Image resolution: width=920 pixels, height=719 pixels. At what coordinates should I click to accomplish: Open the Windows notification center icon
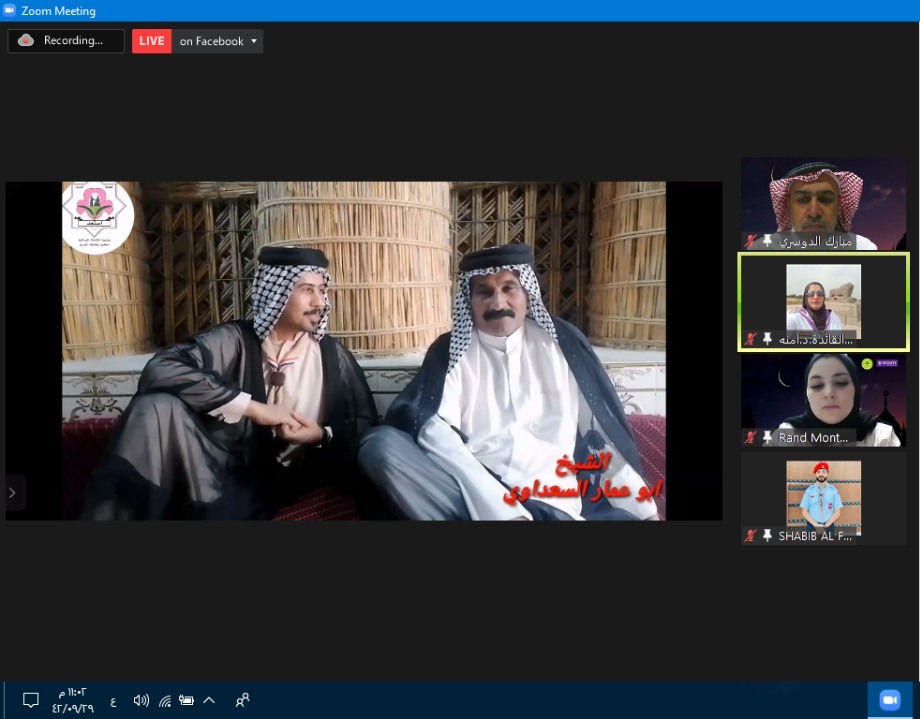click(x=30, y=700)
